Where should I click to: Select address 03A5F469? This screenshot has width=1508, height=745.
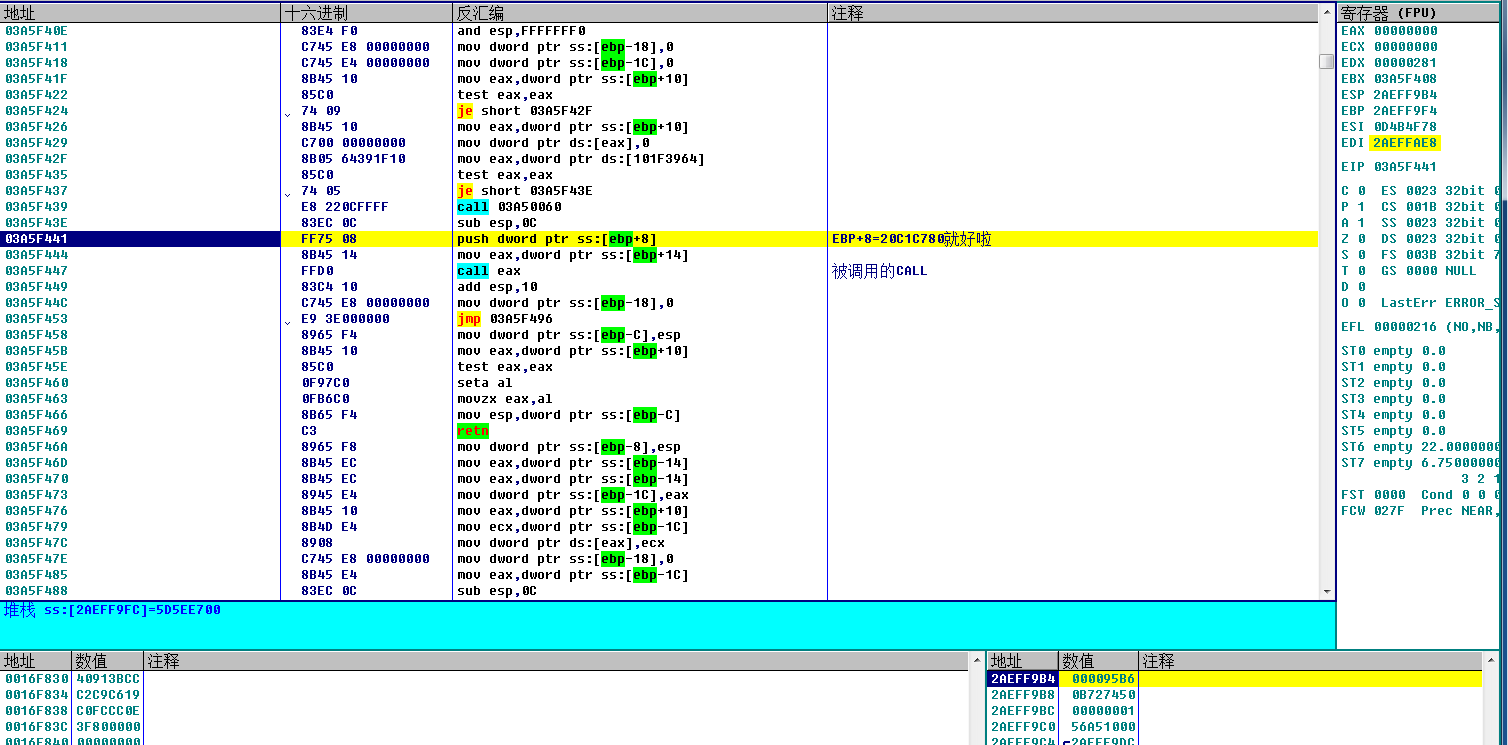(37, 431)
